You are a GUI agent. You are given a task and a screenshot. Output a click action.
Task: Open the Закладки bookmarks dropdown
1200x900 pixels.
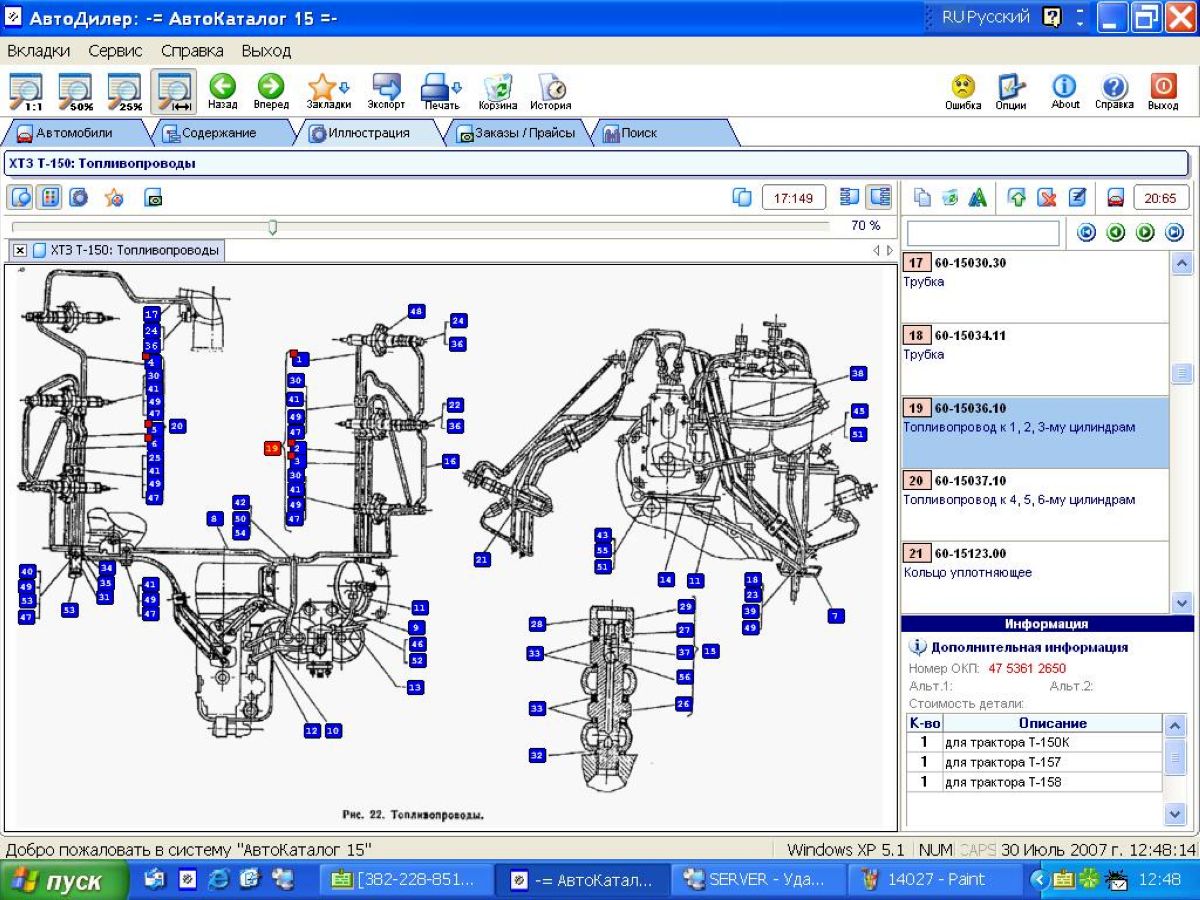(328, 90)
